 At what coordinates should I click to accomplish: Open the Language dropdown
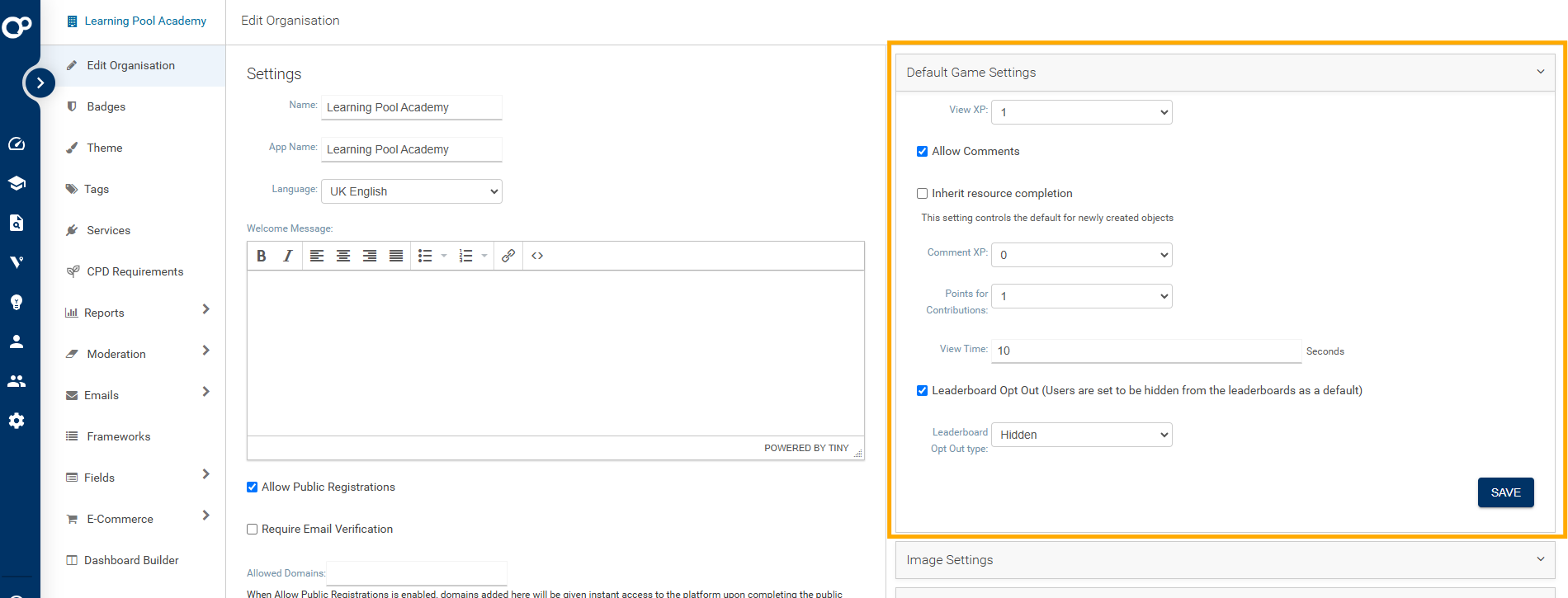pos(411,191)
